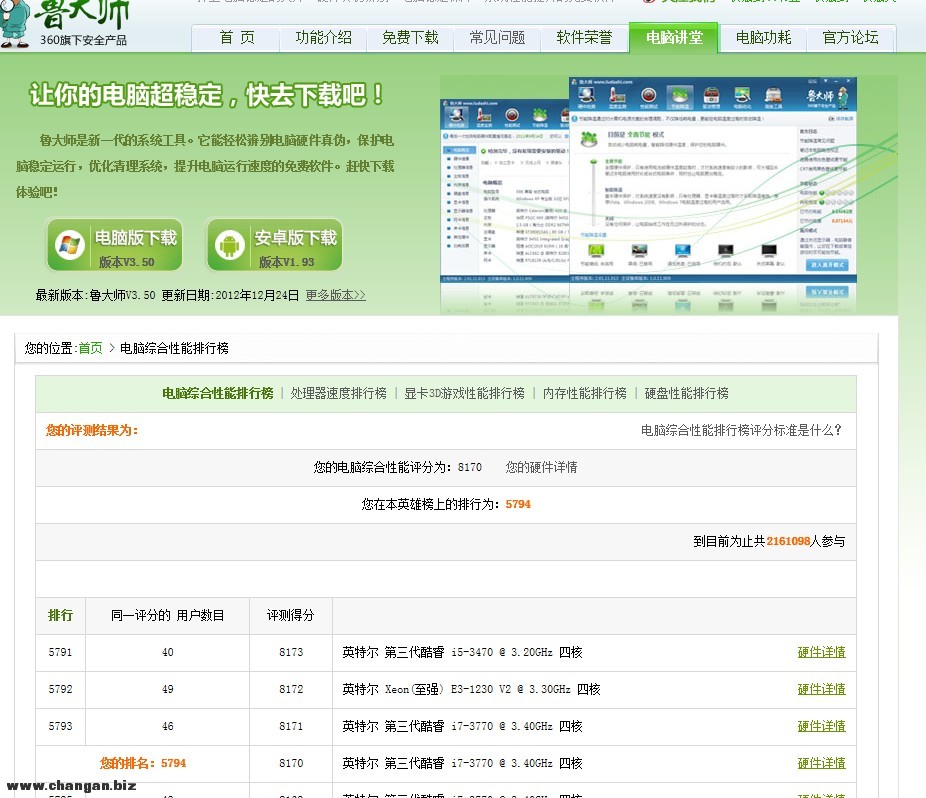Download 安卓版 version V1.93
Viewport: 926px width, 798px height.
pos(274,245)
